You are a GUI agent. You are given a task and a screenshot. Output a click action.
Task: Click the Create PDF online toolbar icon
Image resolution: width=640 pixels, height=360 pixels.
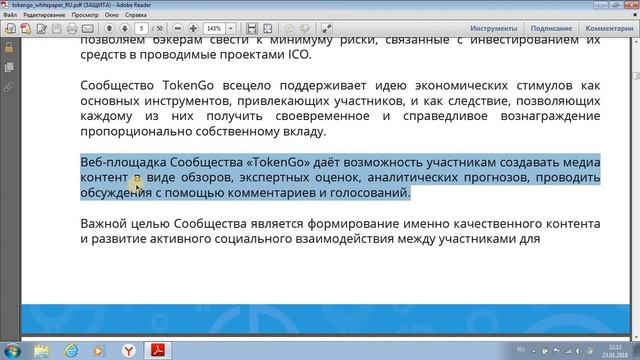pos(10,29)
